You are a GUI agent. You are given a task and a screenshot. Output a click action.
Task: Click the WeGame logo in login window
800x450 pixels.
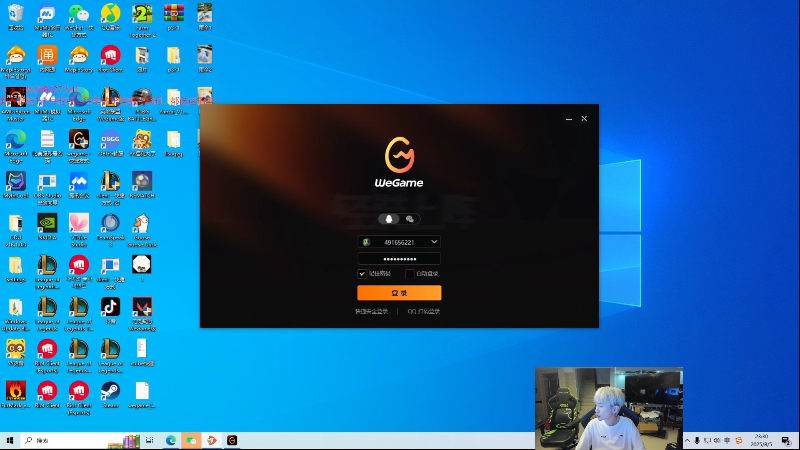(399, 162)
